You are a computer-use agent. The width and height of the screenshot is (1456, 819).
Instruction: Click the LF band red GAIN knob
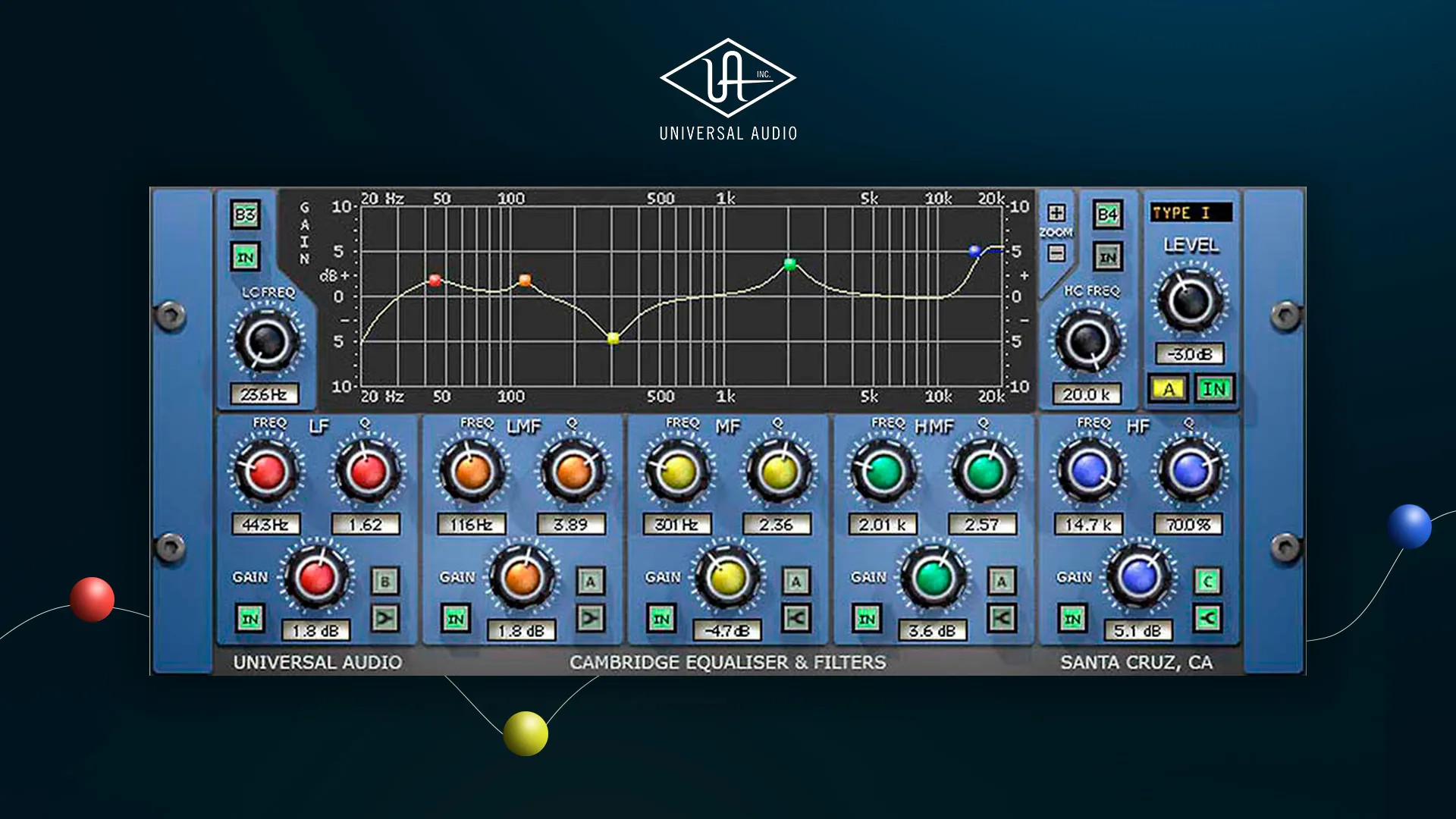pyautogui.click(x=317, y=578)
